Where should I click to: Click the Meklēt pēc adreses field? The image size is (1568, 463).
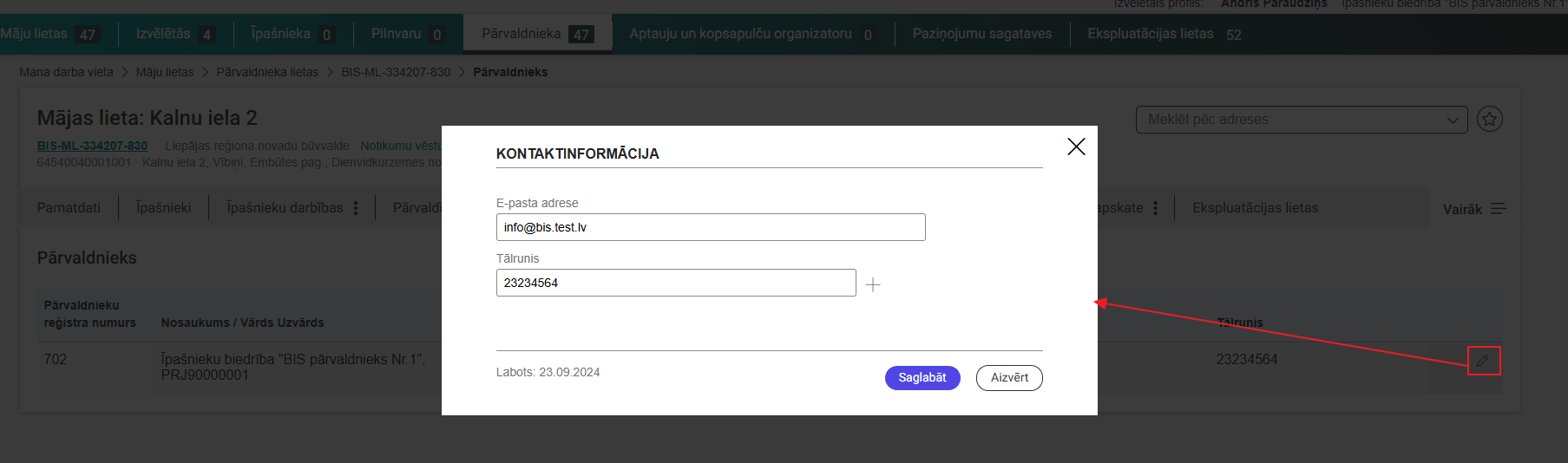(1284, 120)
